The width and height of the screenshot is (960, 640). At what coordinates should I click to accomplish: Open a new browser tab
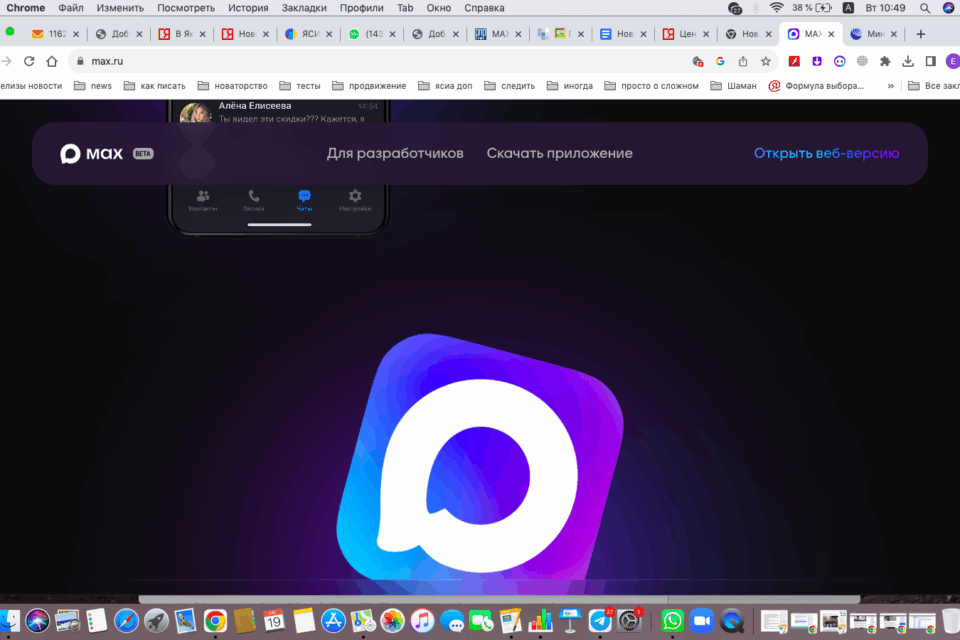pos(921,34)
